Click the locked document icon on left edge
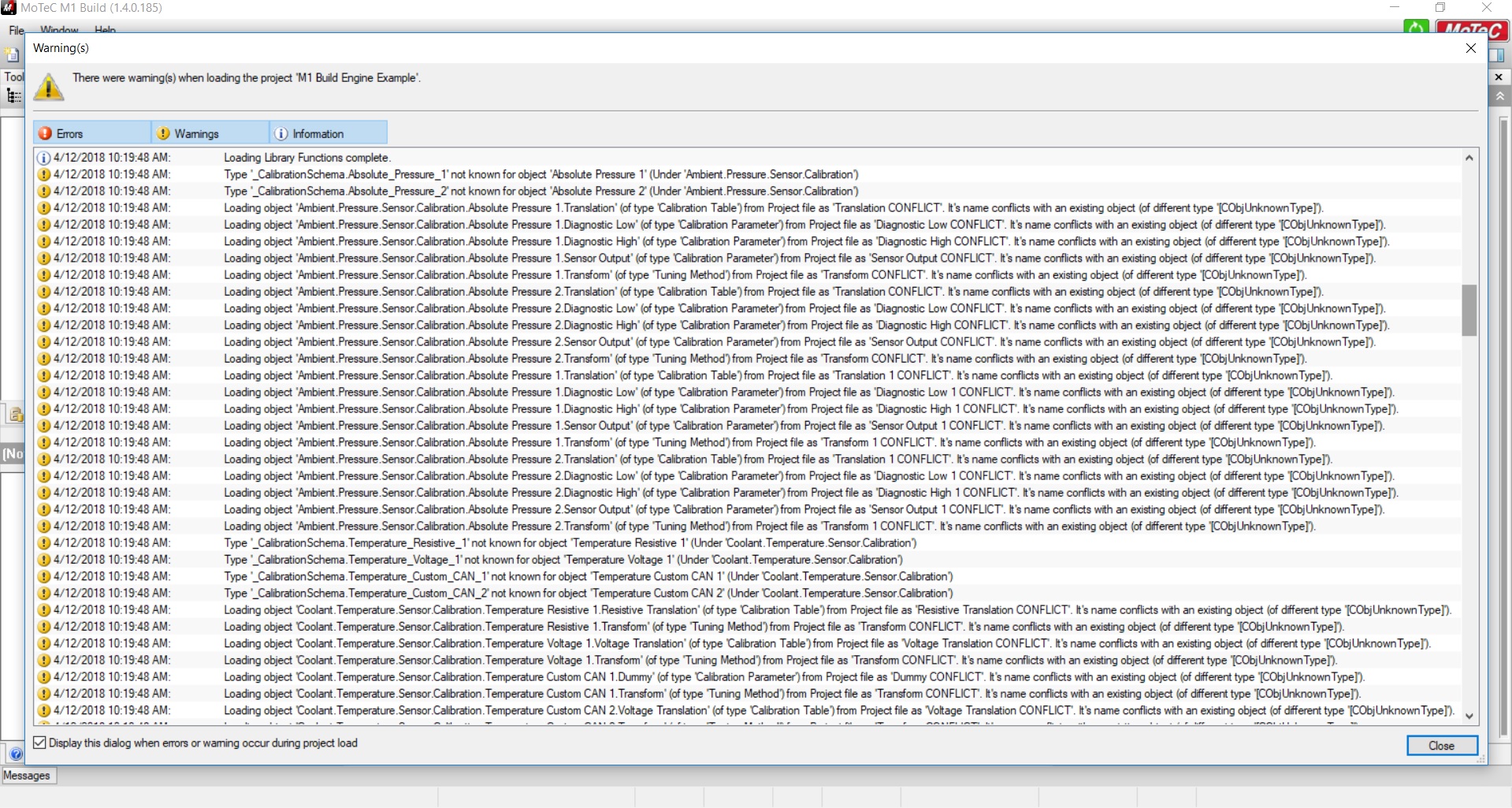 (x=15, y=414)
